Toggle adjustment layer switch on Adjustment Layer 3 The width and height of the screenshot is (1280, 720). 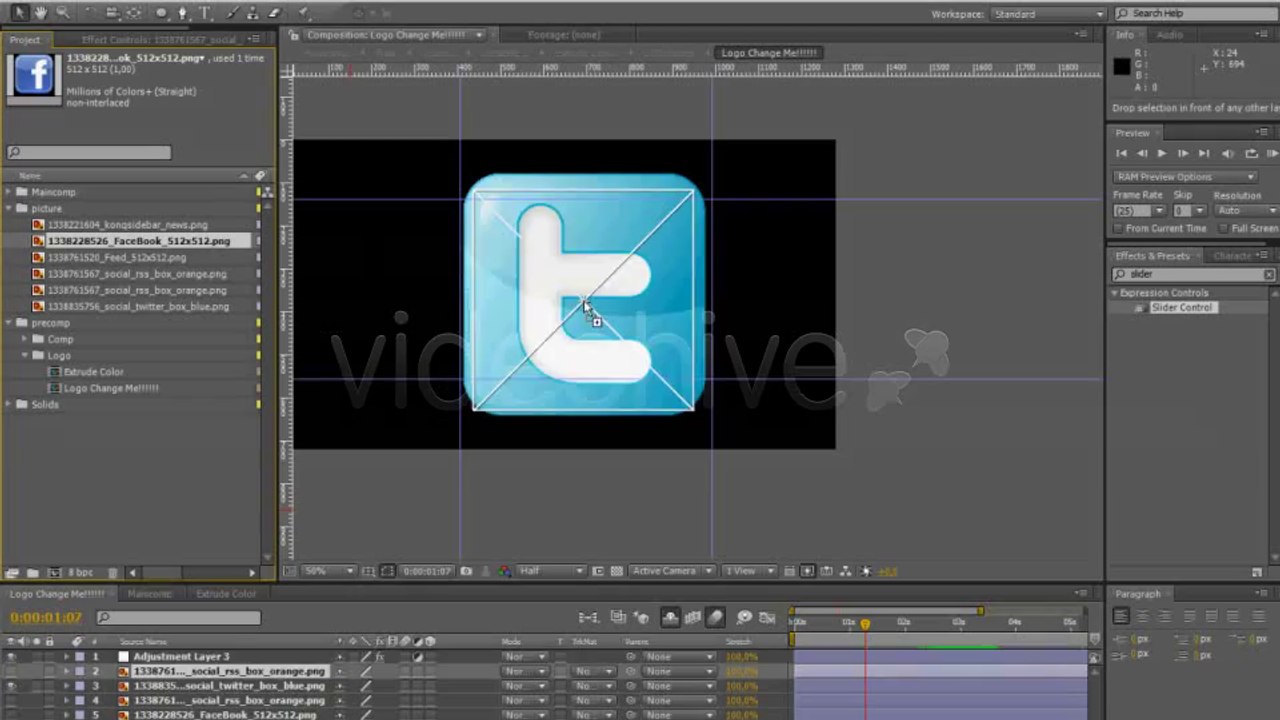(x=417, y=657)
